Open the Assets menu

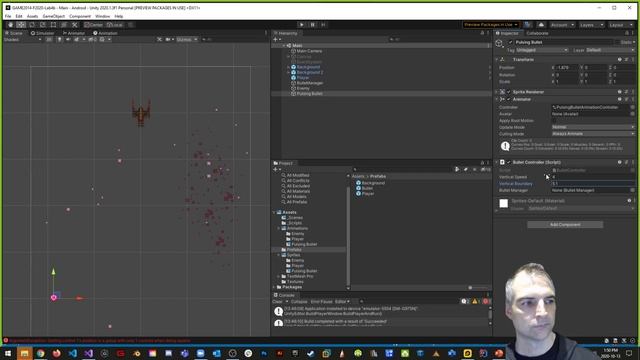[x=32, y=16]
